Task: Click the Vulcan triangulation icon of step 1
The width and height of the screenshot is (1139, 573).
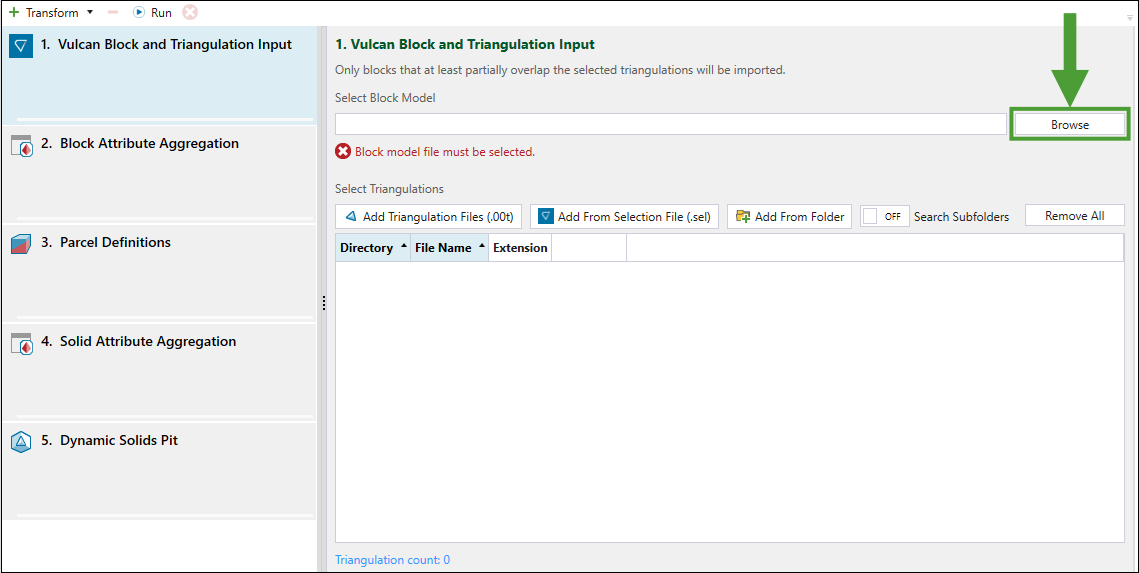Action: [x=21, y=46]
